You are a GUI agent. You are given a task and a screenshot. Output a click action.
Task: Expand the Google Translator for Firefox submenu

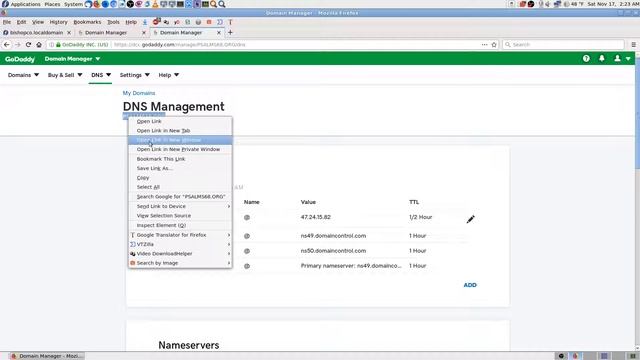pyautogui.click(x=180, y=235)
